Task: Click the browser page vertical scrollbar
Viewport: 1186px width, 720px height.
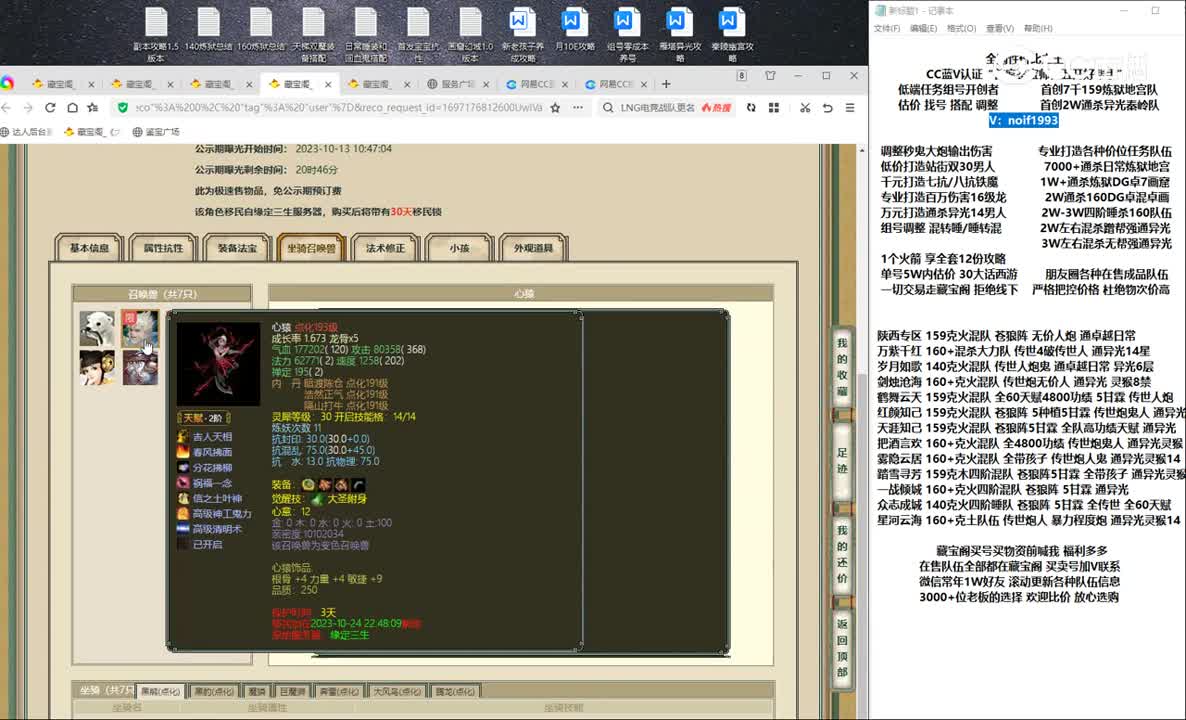Action: [x=862, y=431]
